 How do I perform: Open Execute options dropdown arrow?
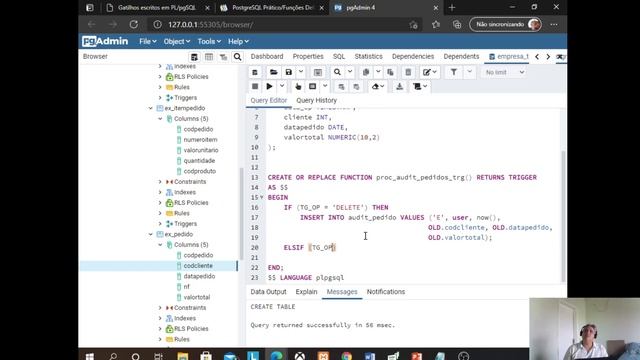click(x=282, y=87)
